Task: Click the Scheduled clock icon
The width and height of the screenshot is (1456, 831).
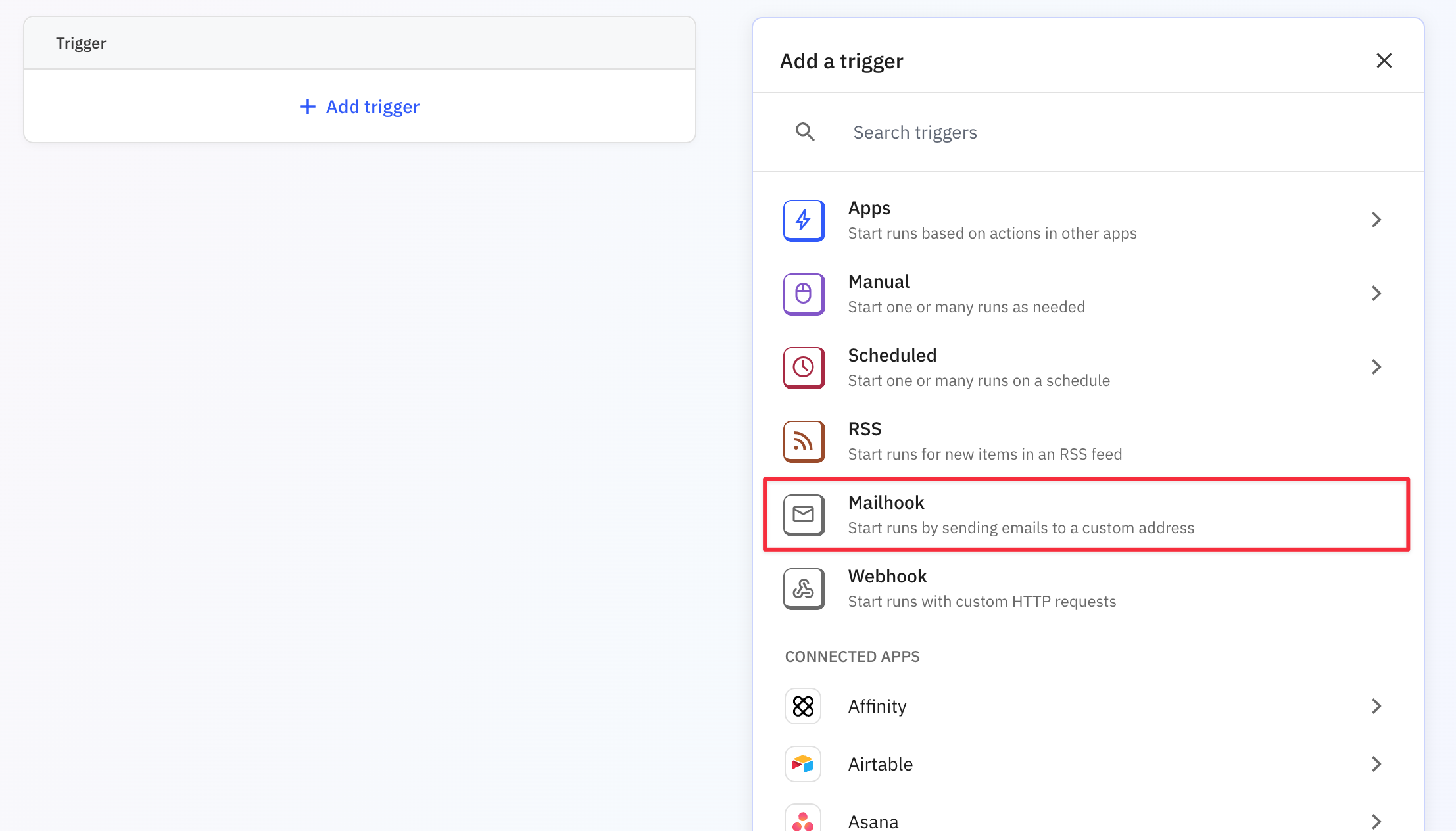Action: tap(804, 368)
